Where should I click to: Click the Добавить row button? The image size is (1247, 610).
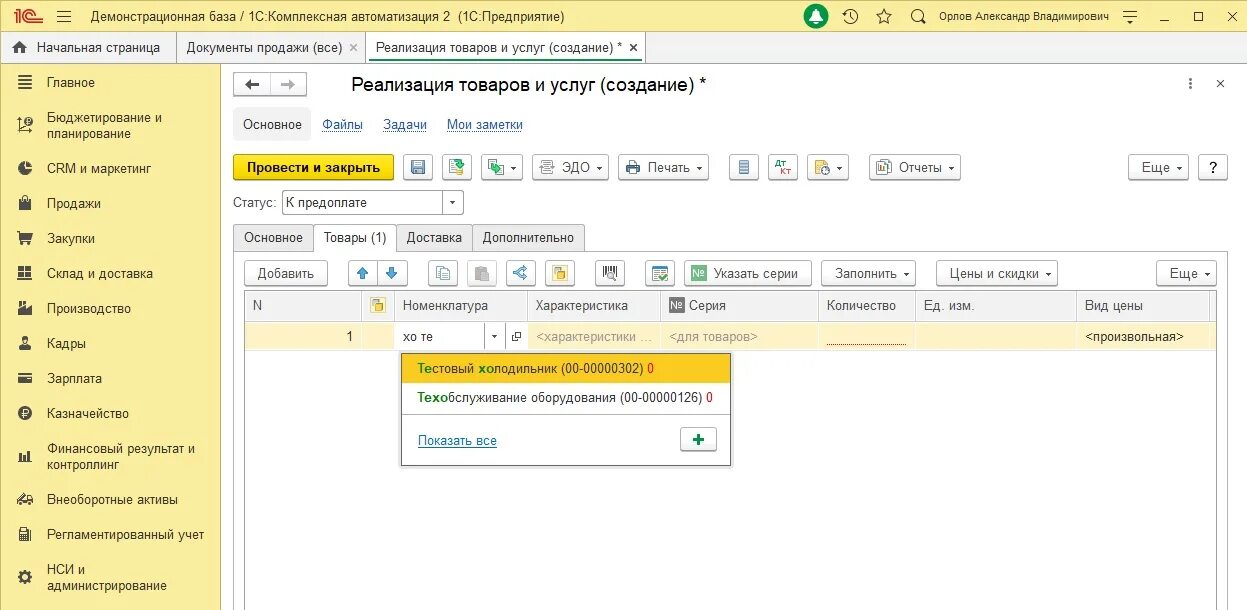286,273
